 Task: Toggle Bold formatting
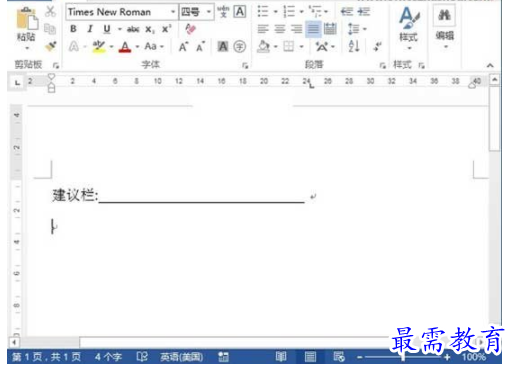click(73, 29)
